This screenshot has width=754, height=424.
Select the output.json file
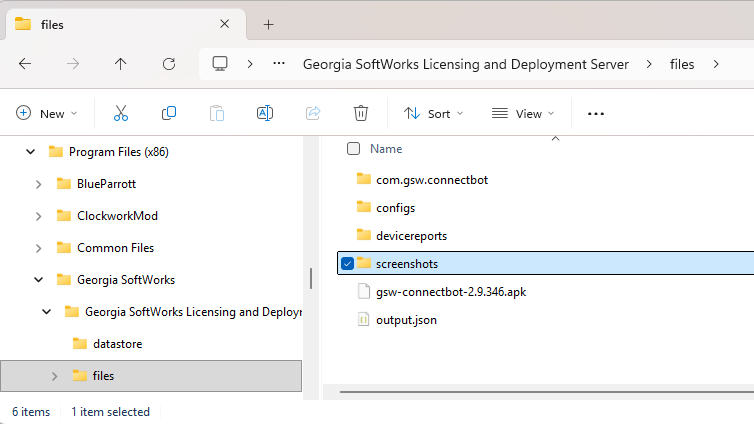406,320
